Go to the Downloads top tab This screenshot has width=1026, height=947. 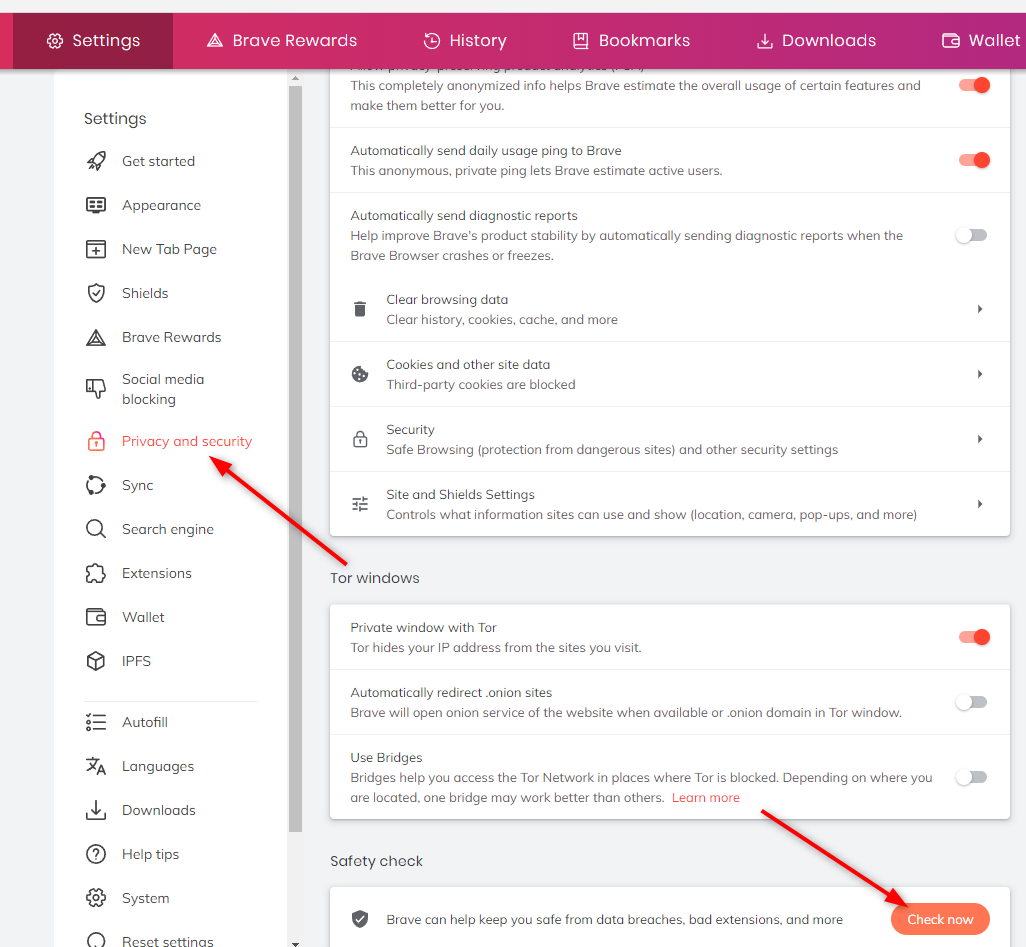tap(816, 41)
